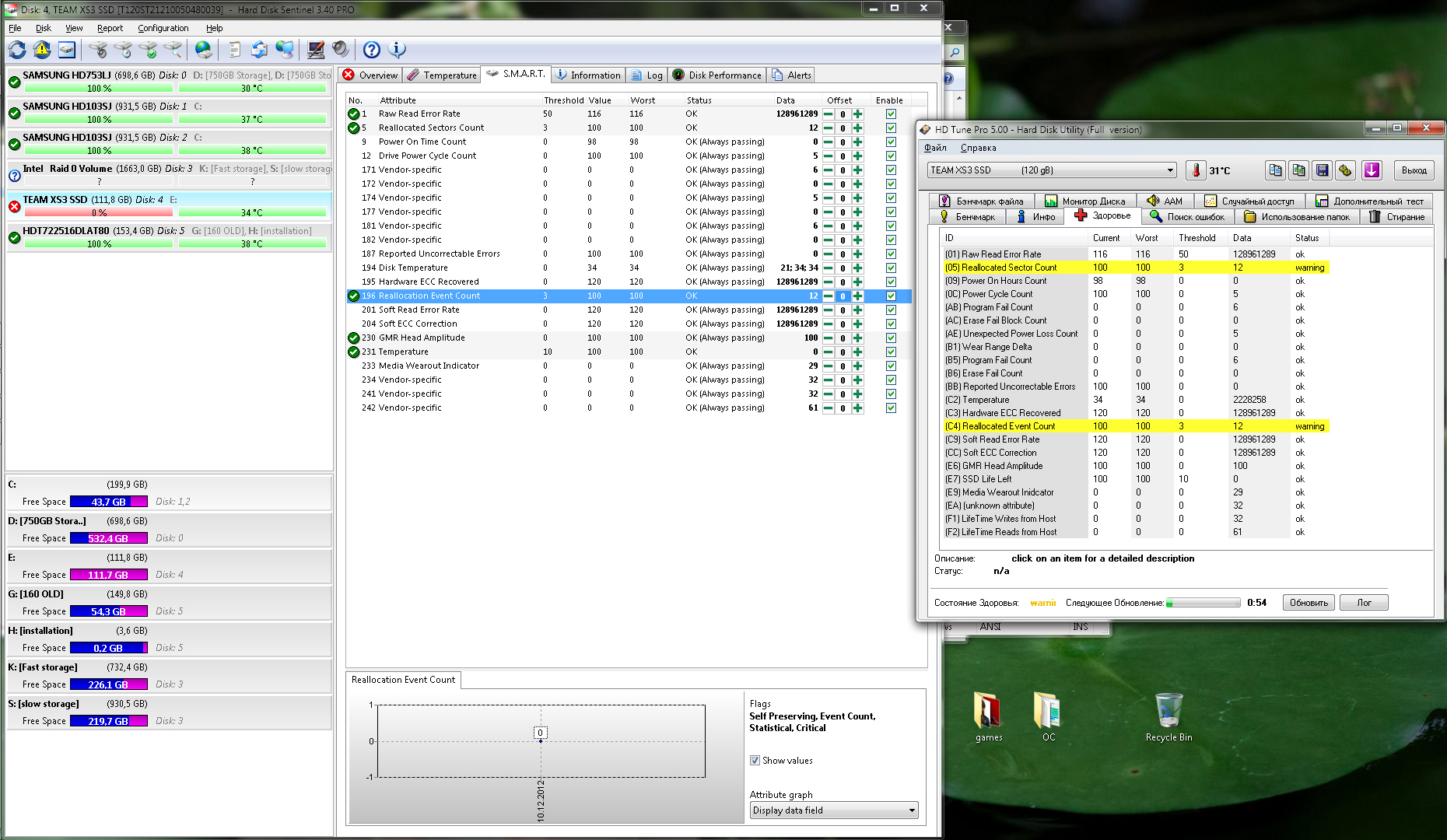Click the copy text icon in HD Tune toolbar
This screenshot has height=840, width=1447.
click(x=1274, y=170)
